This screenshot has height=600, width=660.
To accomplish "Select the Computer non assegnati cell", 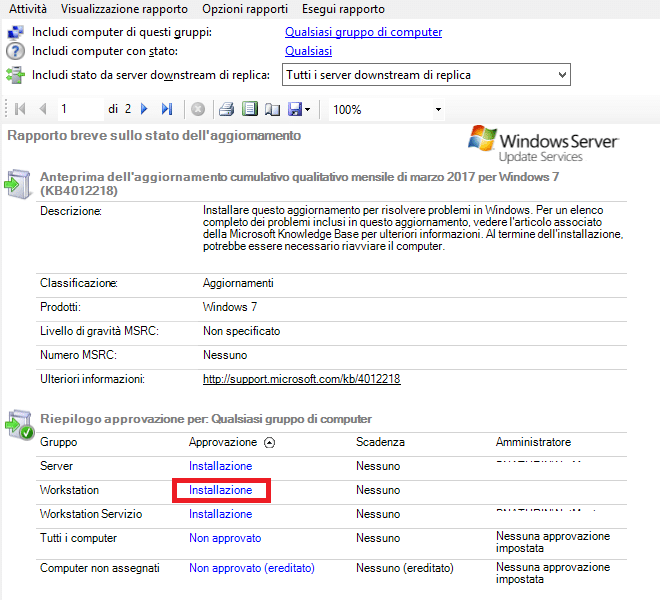I will point(100,568).
